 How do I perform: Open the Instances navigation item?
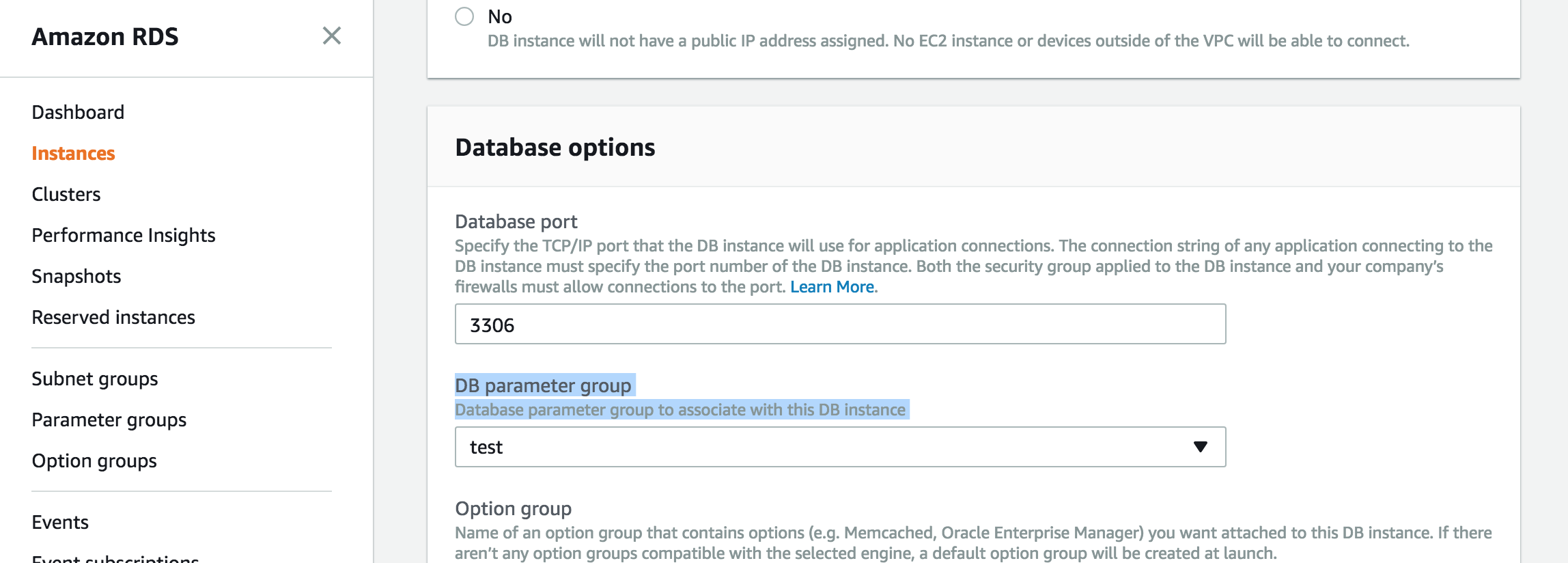pyautogui.click(x=73, y=153)
